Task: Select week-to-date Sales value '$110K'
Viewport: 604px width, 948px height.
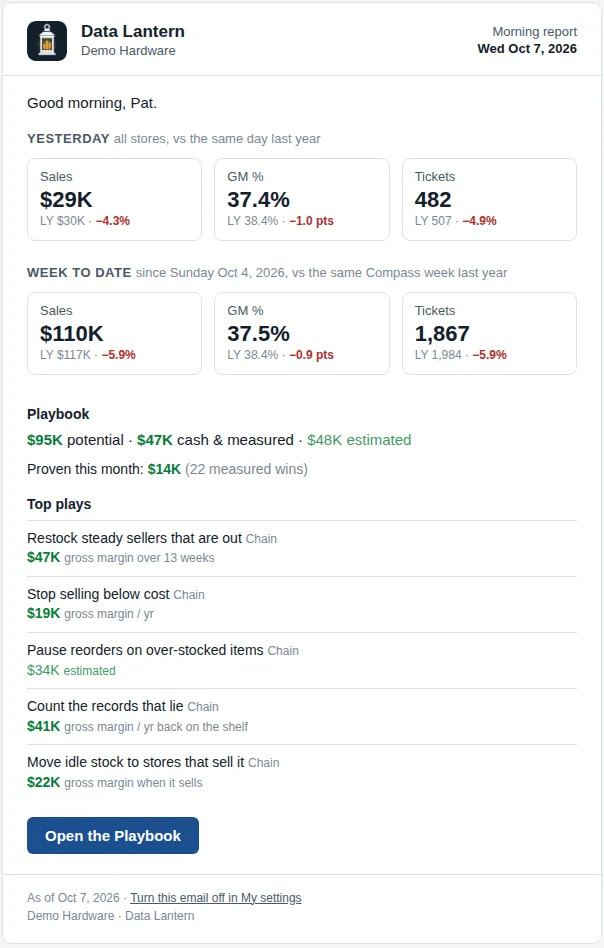Action: [x=71, y=334]
